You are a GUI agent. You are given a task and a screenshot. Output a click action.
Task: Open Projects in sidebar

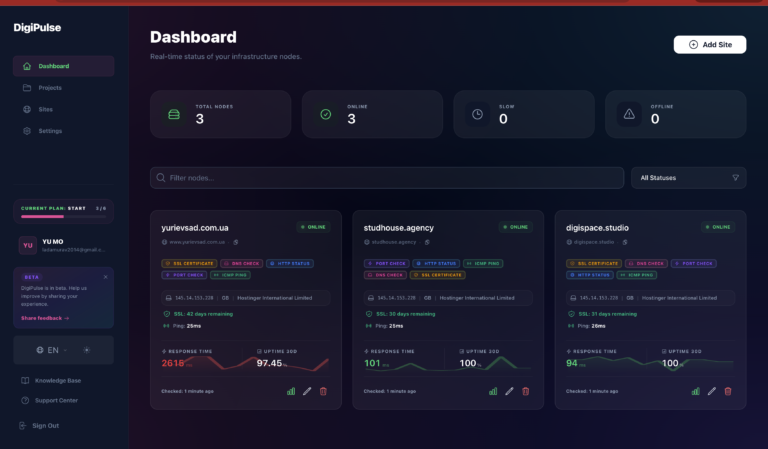(64, 88)
